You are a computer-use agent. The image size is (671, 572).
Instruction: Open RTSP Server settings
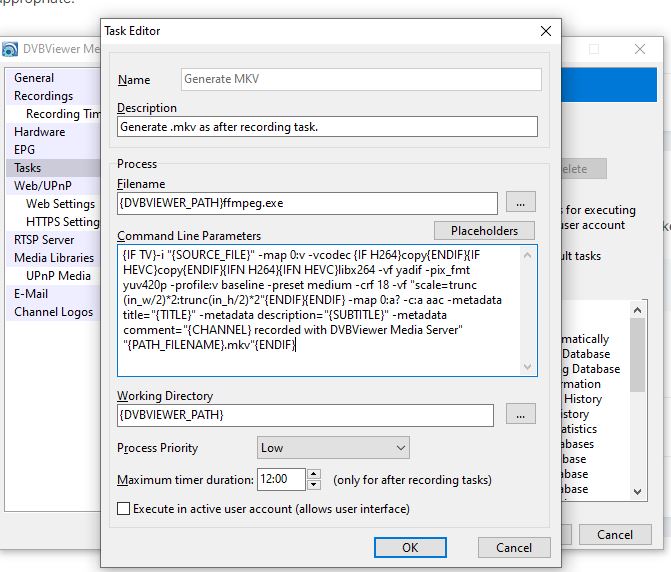44,240
